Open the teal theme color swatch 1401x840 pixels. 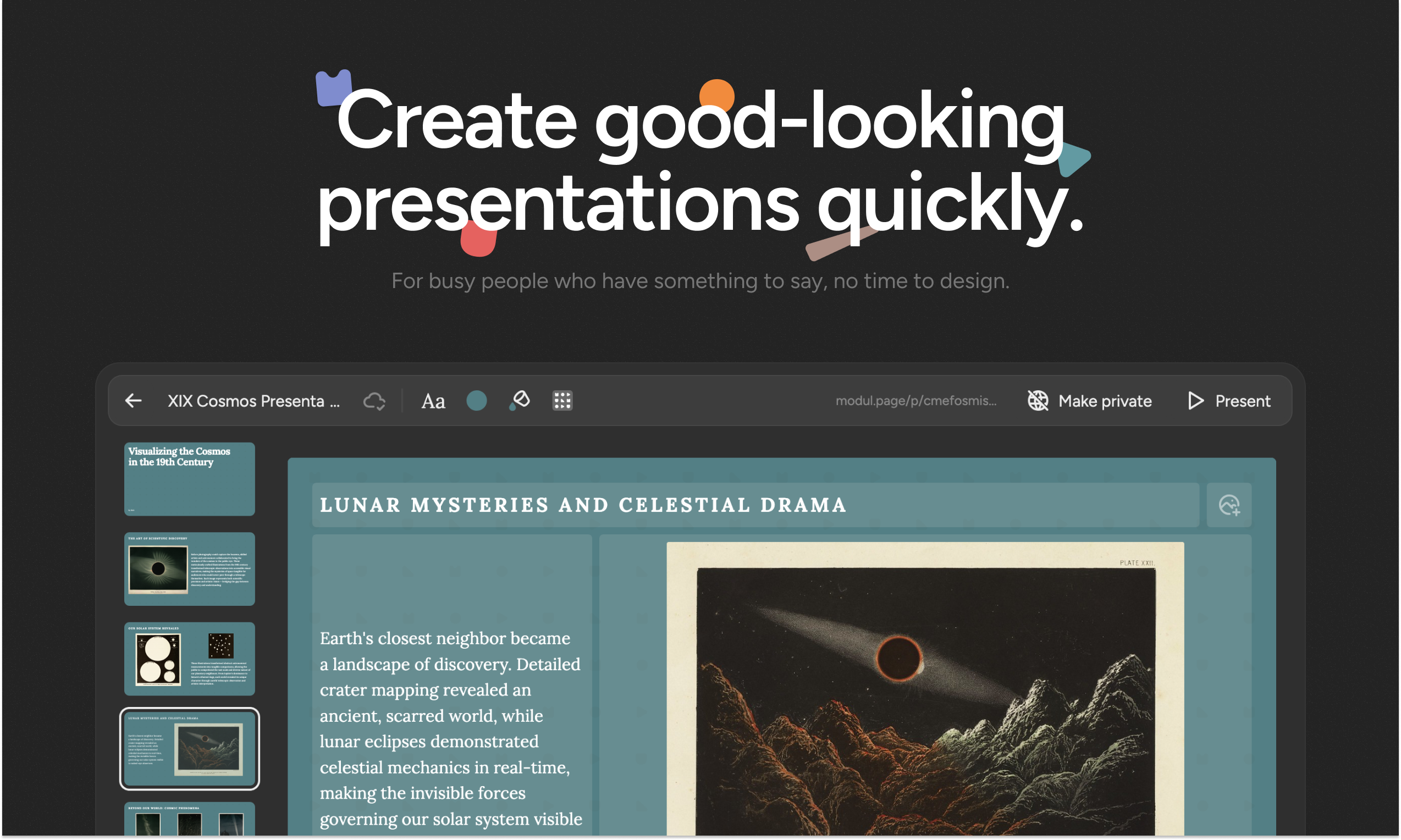(477, 401)
